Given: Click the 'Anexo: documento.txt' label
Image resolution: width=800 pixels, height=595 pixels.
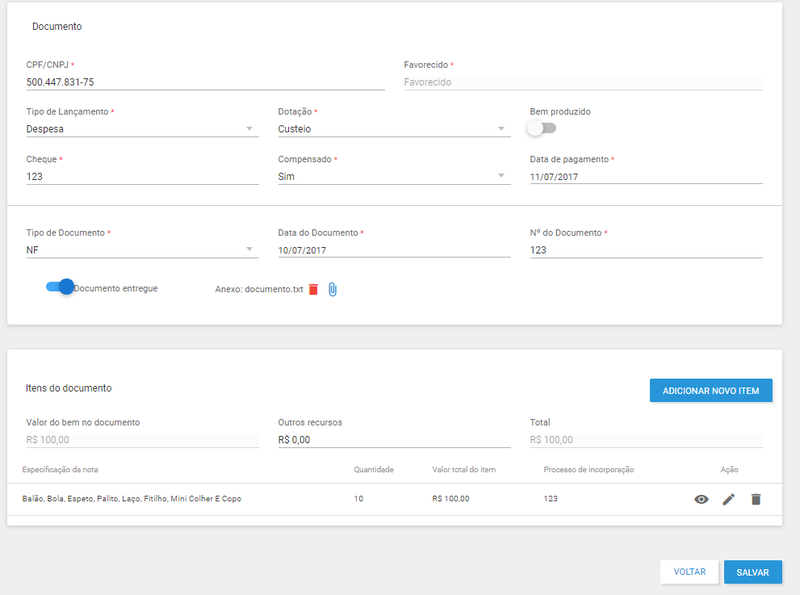Looking at the screenshot, I should point(259,289).
